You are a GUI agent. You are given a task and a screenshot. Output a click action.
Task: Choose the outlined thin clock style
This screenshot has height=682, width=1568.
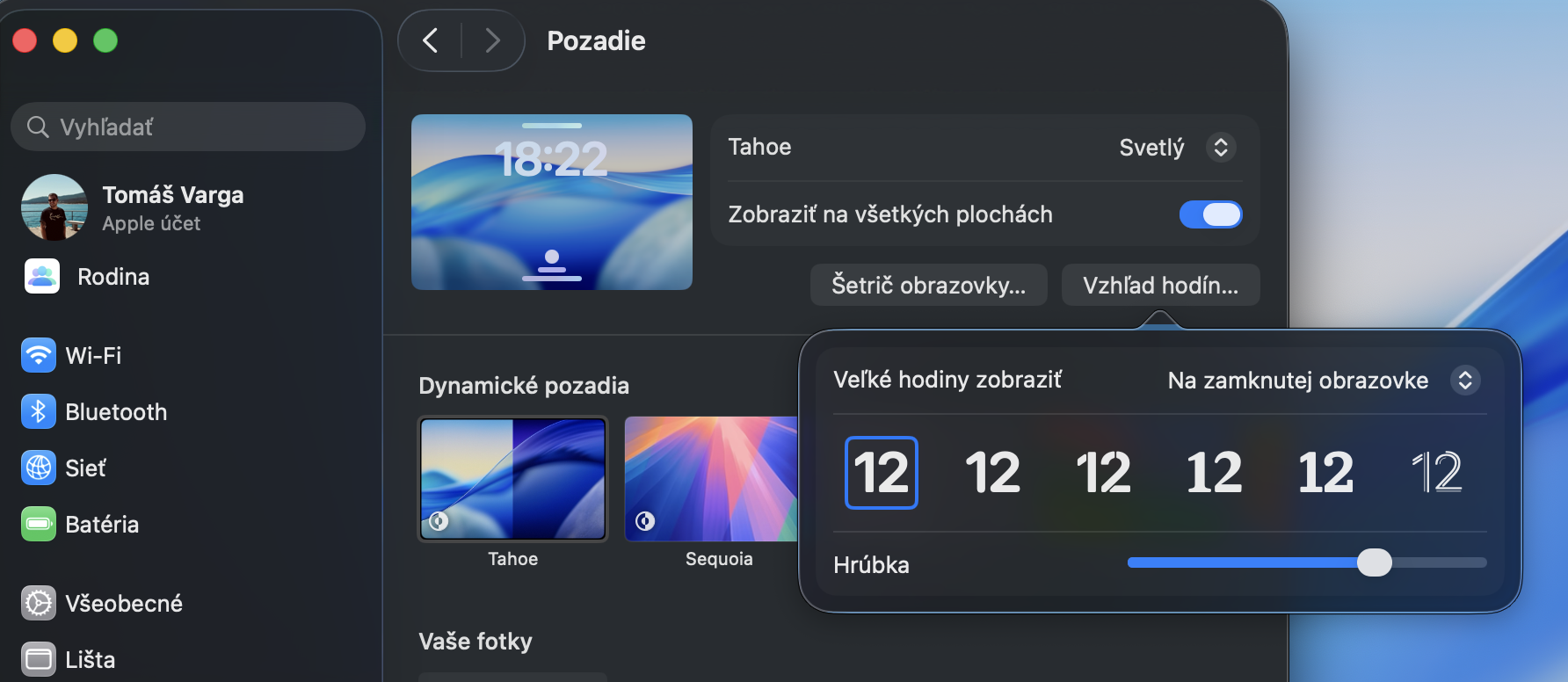pyautogui.click(x=1436, y=473)
